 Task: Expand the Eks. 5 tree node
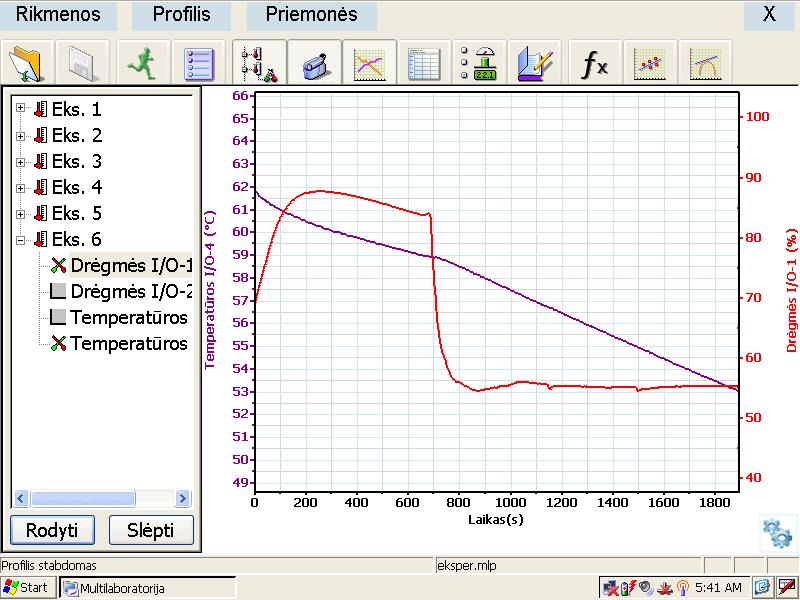[x=20, y=214]
